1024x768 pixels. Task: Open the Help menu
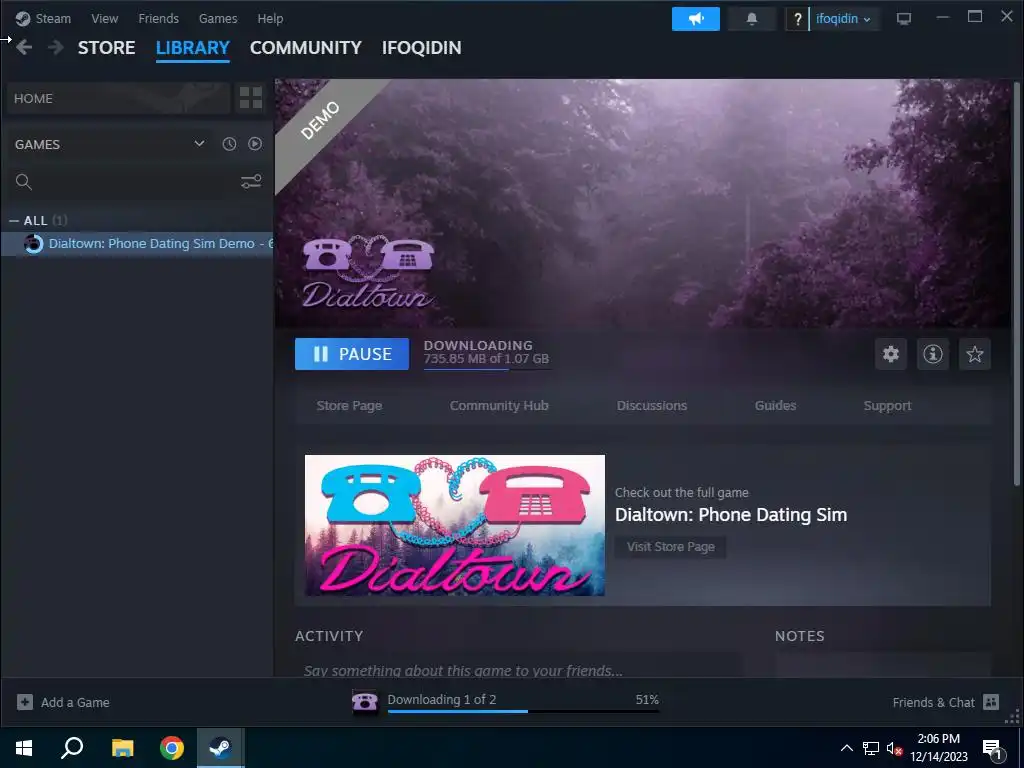[x=270, y=18]
